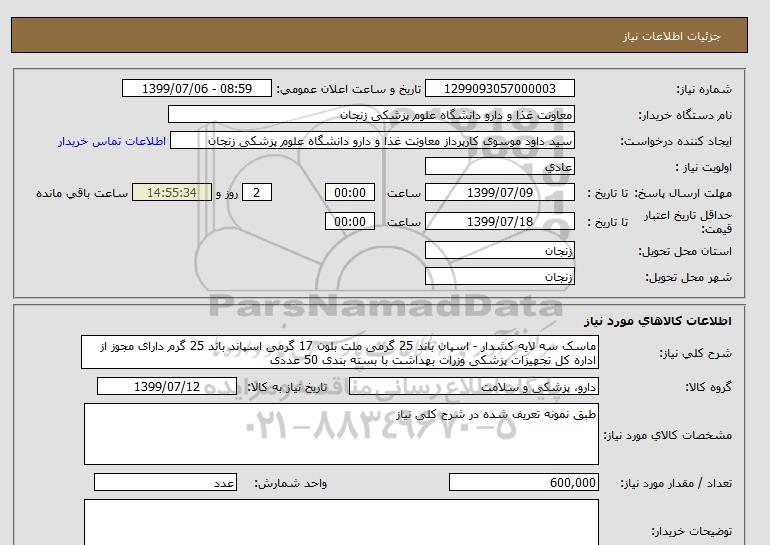Click the label اولویت نیاز

(x=703, y=167)
